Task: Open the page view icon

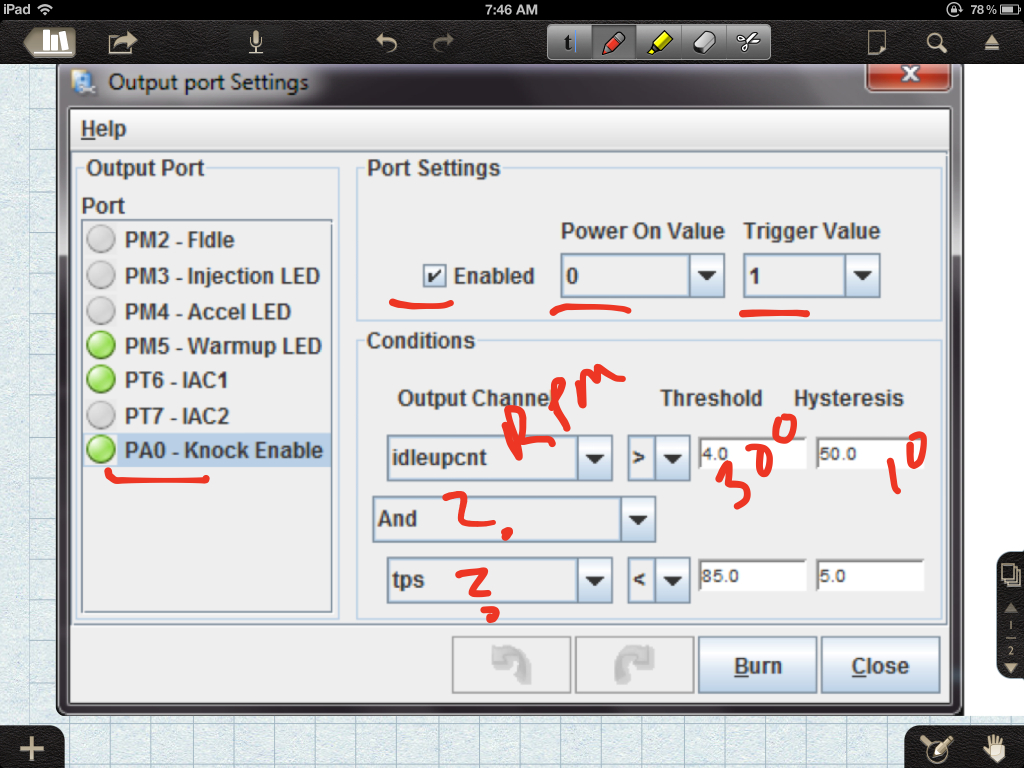Action: (x=876, y=42)
